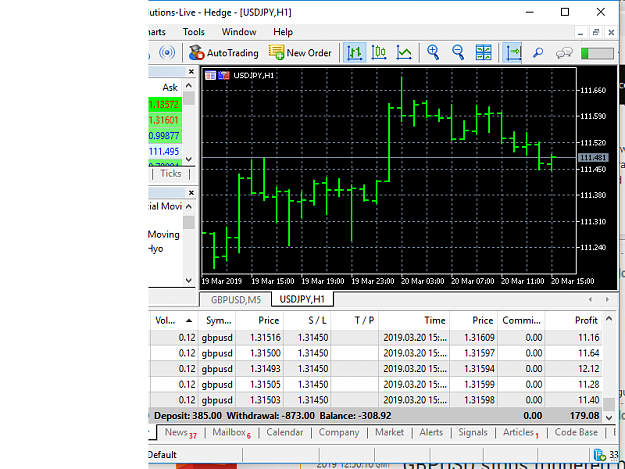This screenshot has height=469, width=625.
Task: Restore the inner chart window
Action: 596,32
